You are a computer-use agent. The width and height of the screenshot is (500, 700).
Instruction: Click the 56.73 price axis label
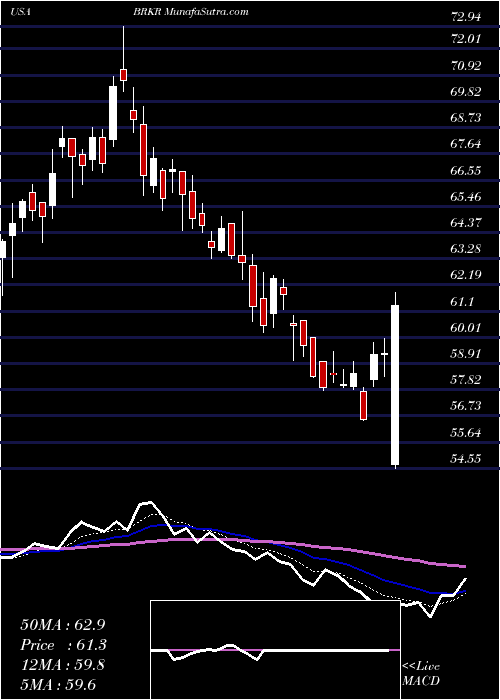pyautogui.click(x=467, y=406)
